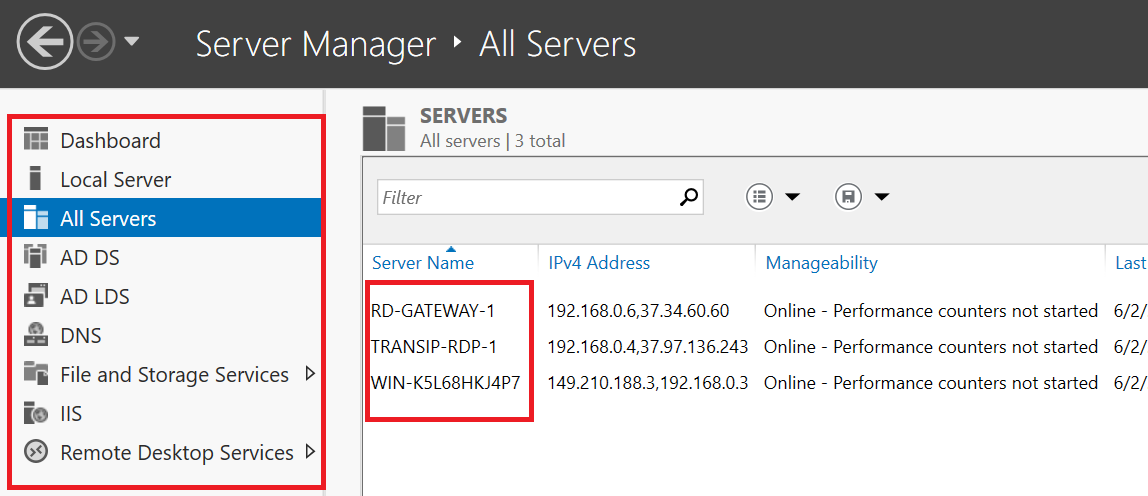Click the forward navigation arrow button
The height and width of the screenshot is (496, 1148).
click(x=97, y=43)
